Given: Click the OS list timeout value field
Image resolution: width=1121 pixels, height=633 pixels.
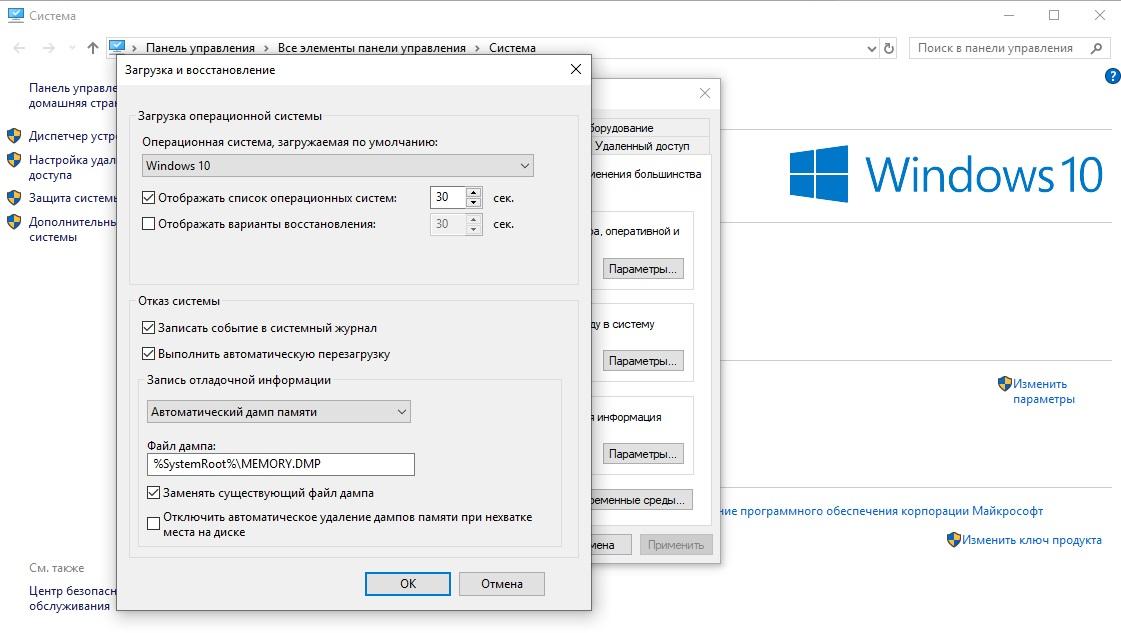Looking at the screenshot, I should [448, 197].
